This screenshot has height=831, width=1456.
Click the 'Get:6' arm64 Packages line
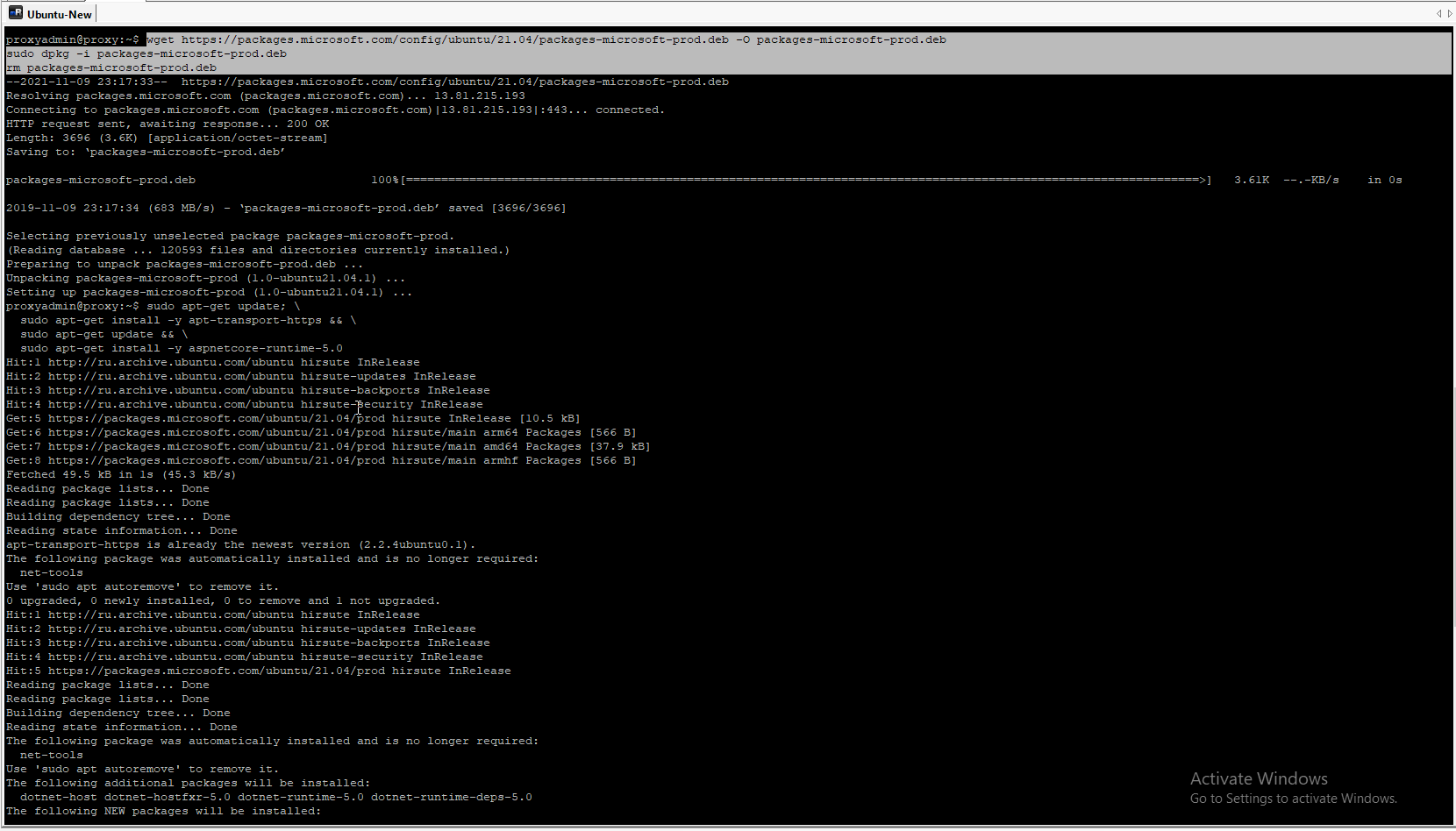321,432
